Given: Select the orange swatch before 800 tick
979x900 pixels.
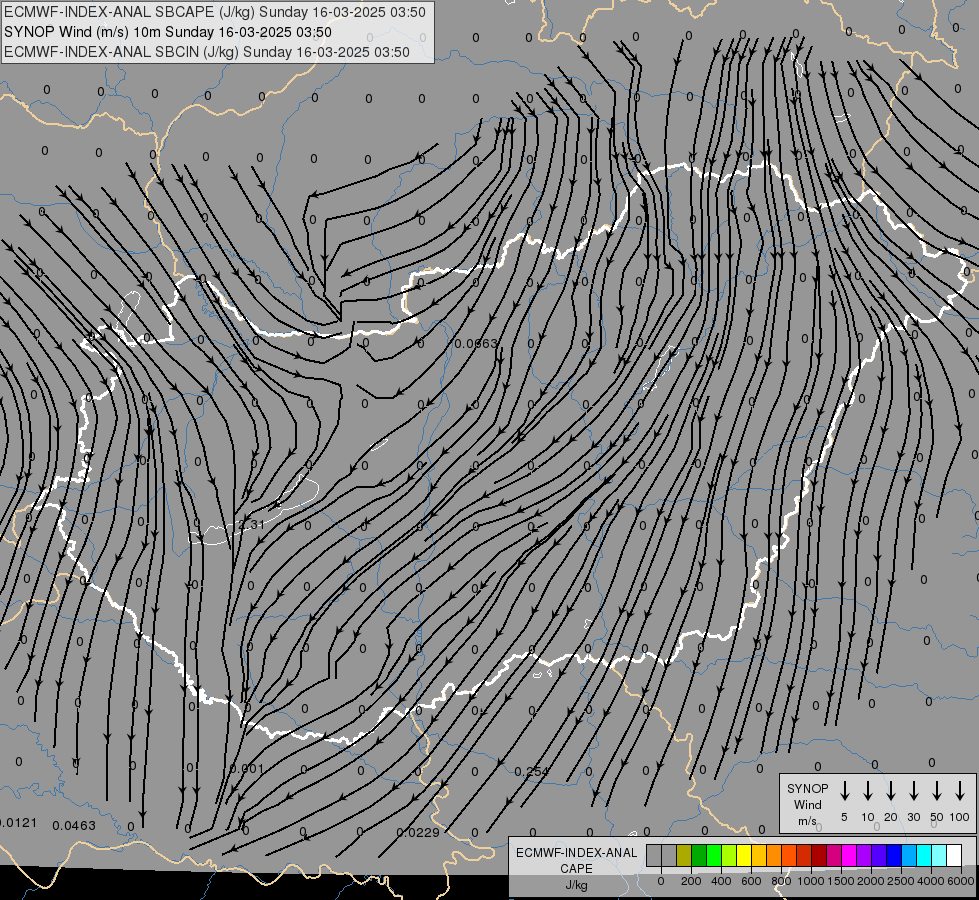Looking at the screenshot, I should (x=774, y=855).
